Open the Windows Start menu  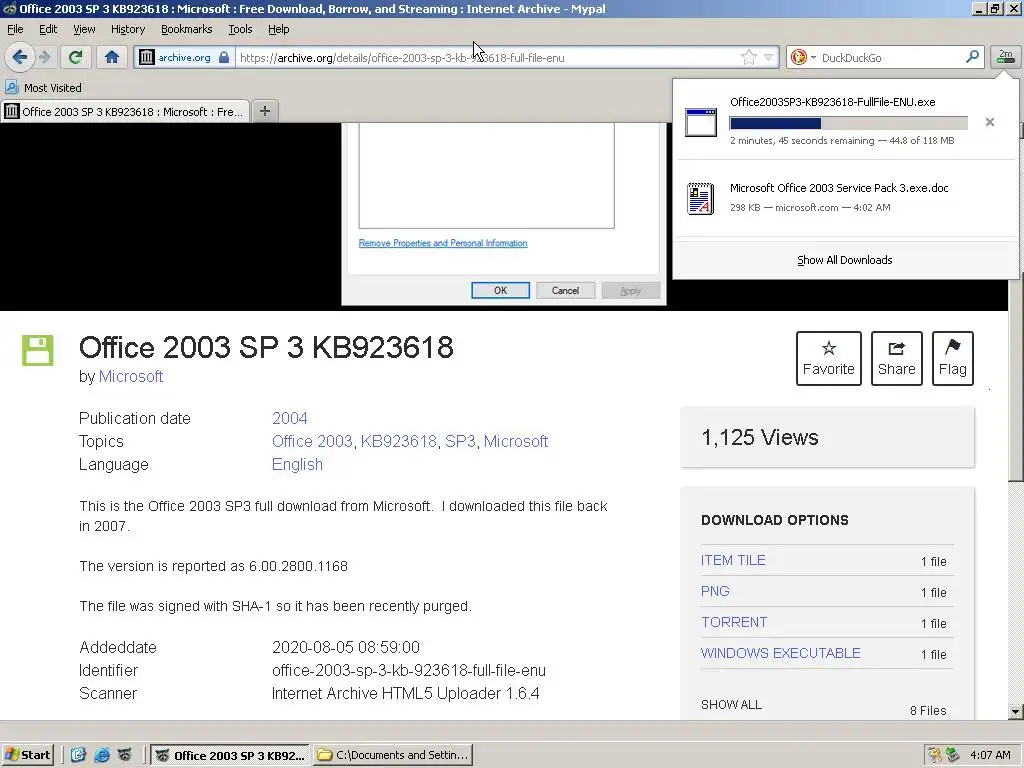pos(27,755)
